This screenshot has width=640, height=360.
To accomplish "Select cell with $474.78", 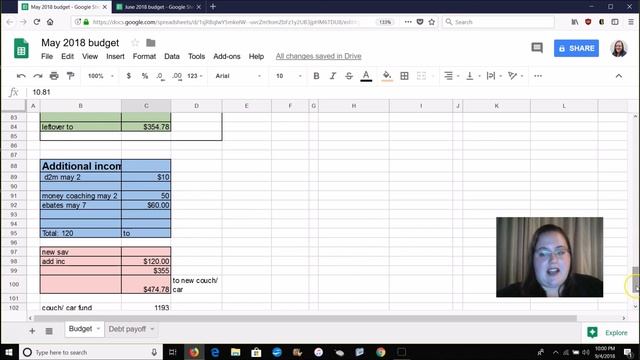I will (x=146, y=284).
